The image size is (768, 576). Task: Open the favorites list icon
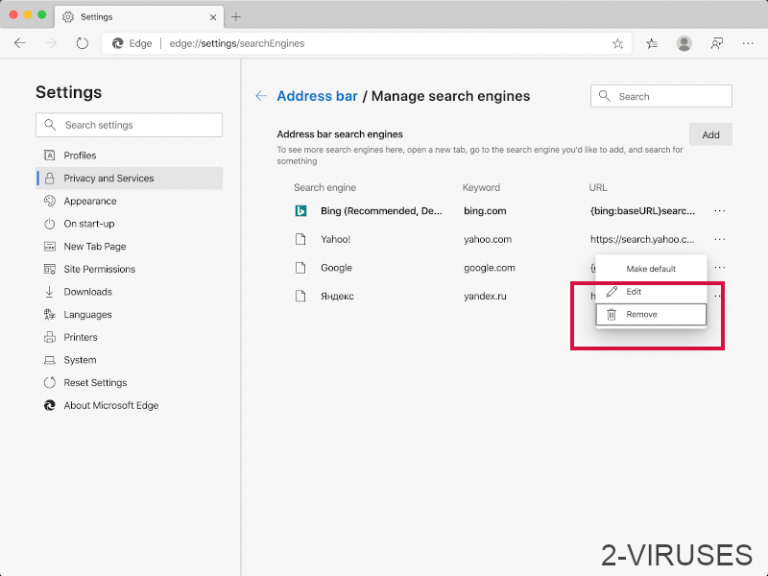[652, 43]
